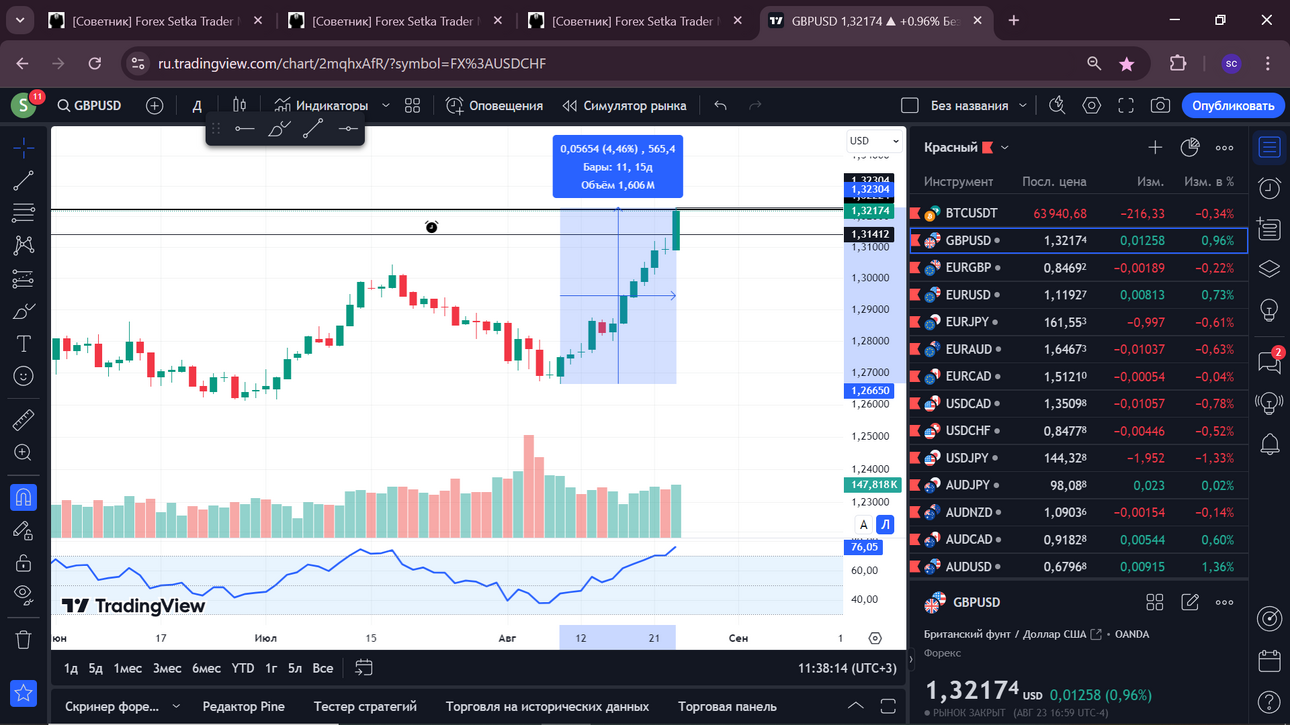Select the EURUSD row in watchlist
The height and width of the screenshot is (725, 1290).
point(1078,295)
